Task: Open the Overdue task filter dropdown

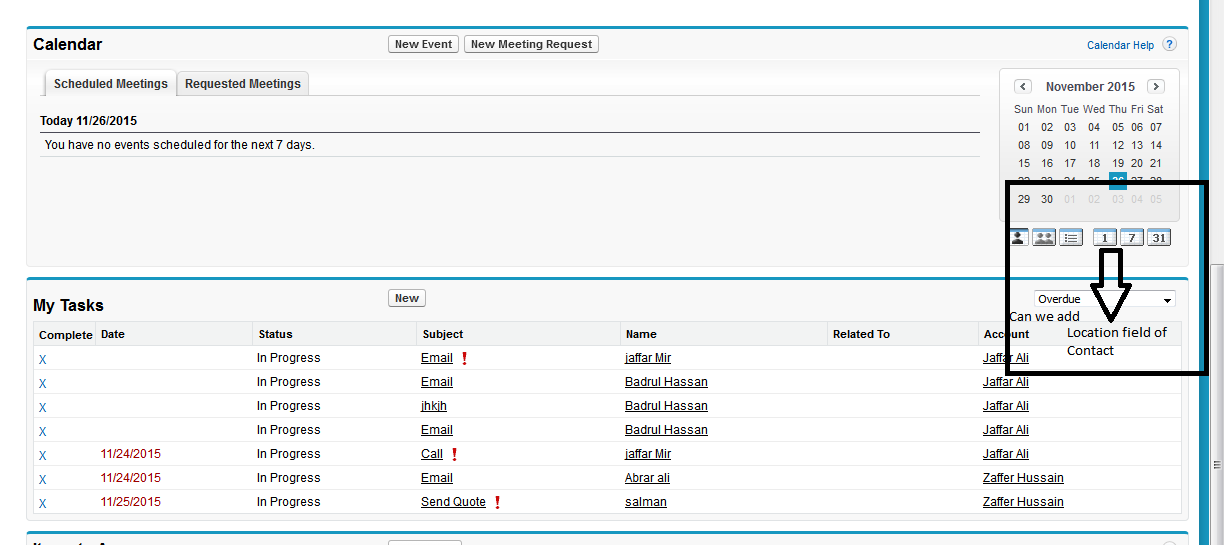Action: click(1104, 299)
